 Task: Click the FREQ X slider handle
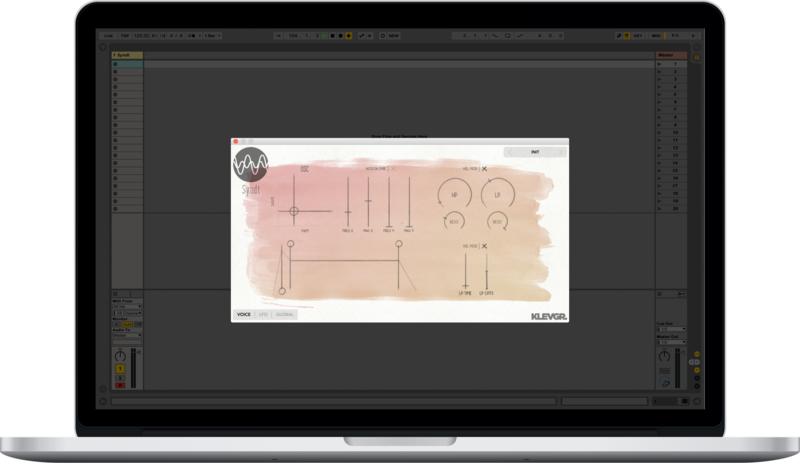point(347,210)
